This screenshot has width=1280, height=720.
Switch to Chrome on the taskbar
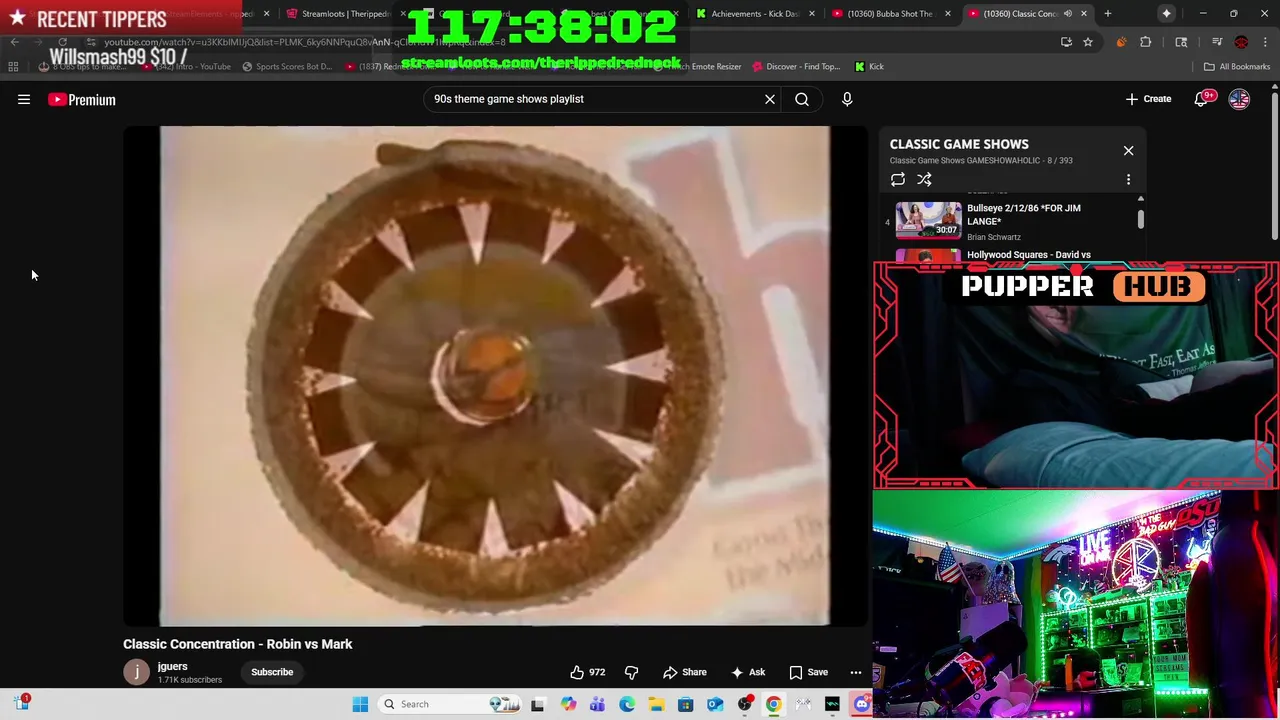pos(773,704)
